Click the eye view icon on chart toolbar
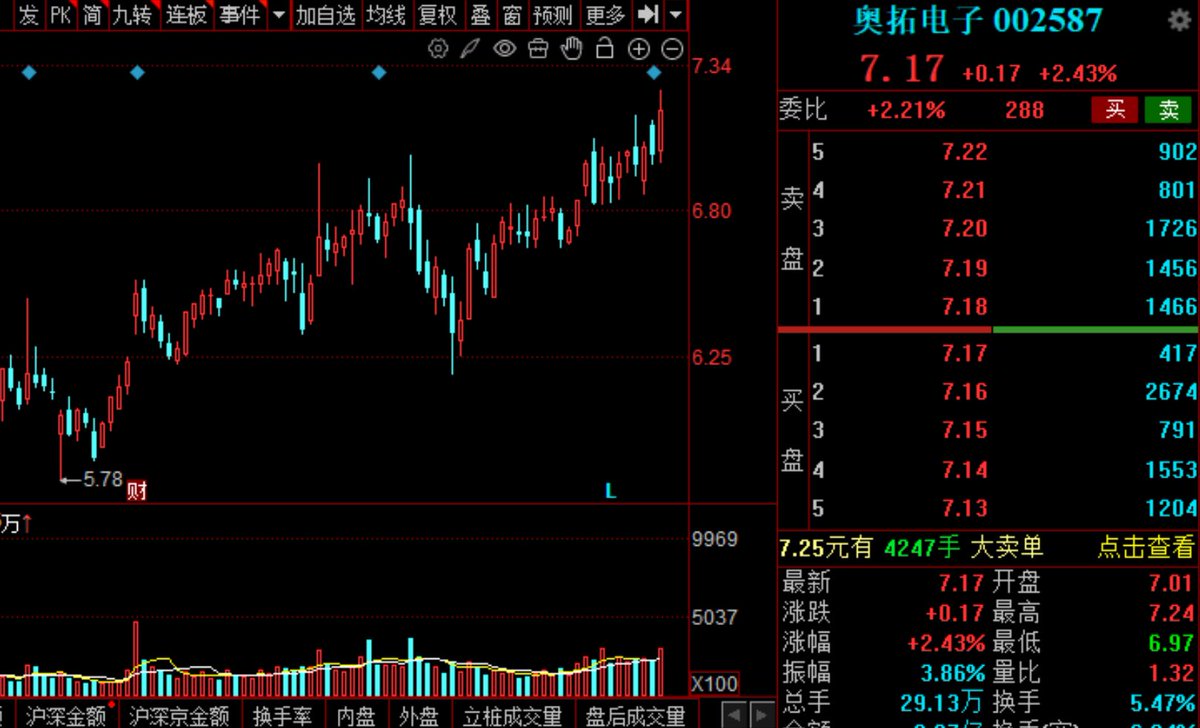The width and height of the screenshot is (1200, 728). tap(504, 47)
